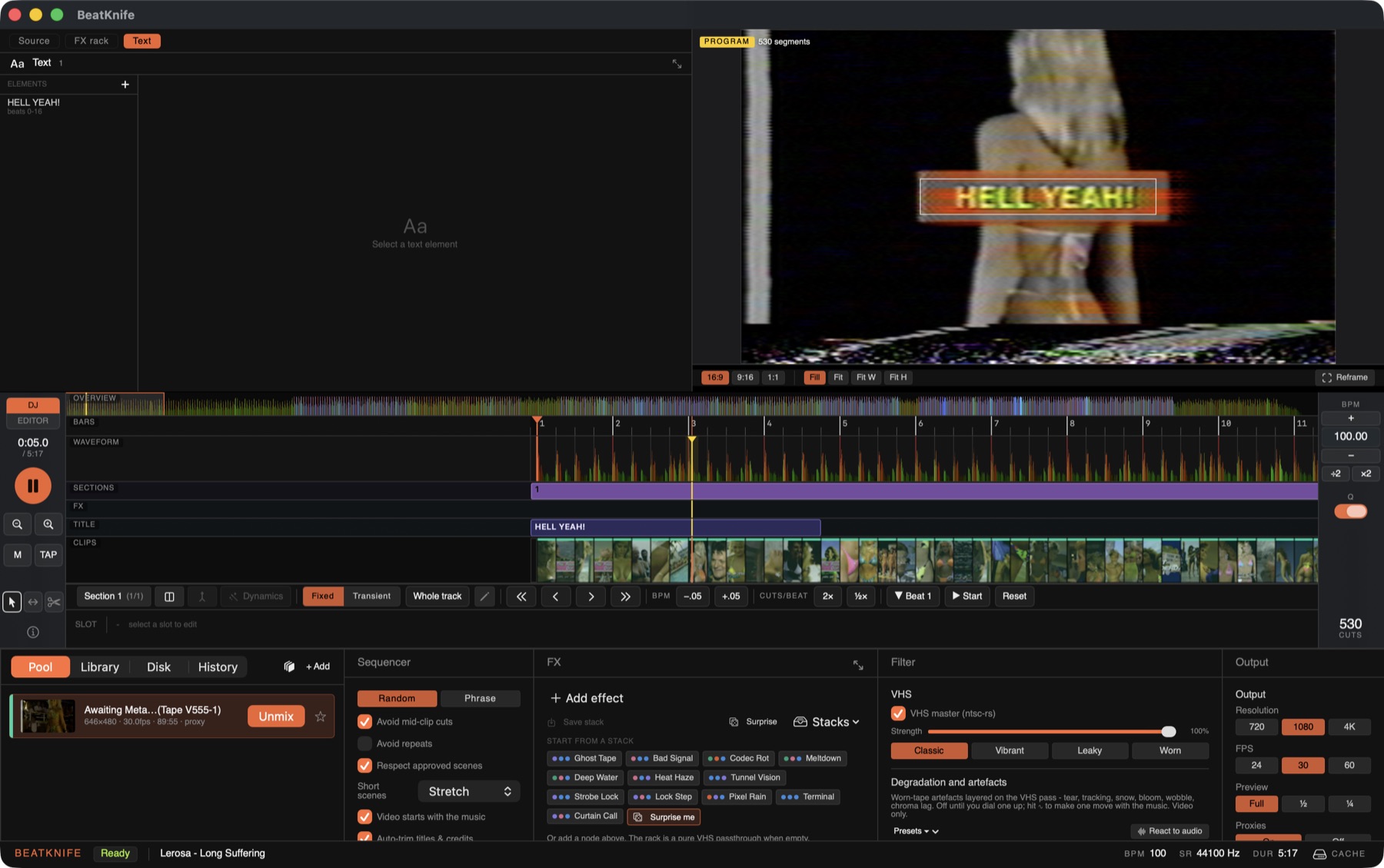Zoom out the timeline with the magnifier minus icon

18,524
